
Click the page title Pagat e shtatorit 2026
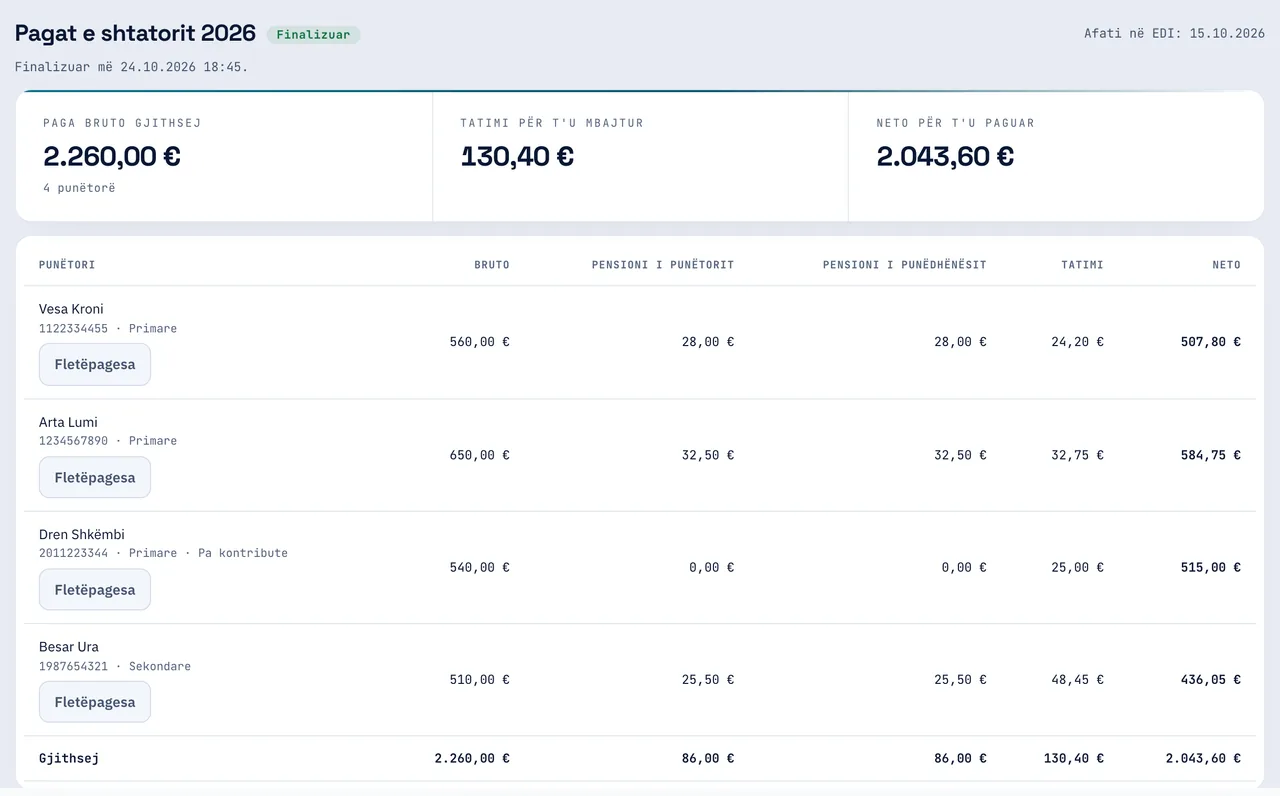135,33
